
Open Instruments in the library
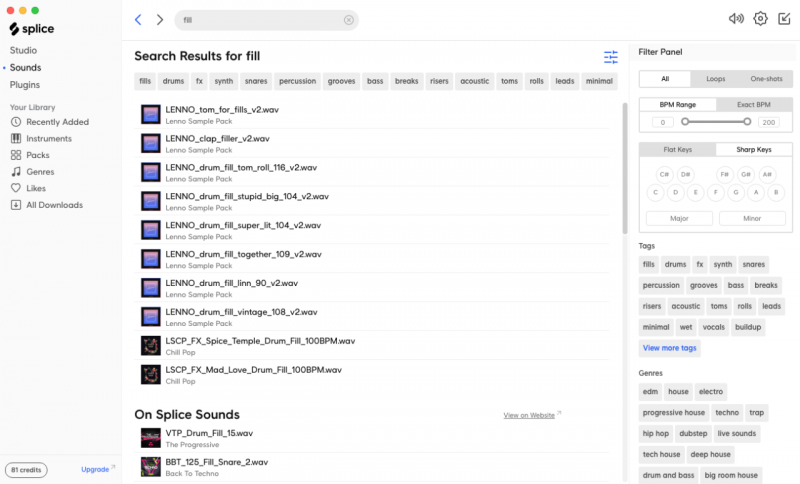(41, 138)
